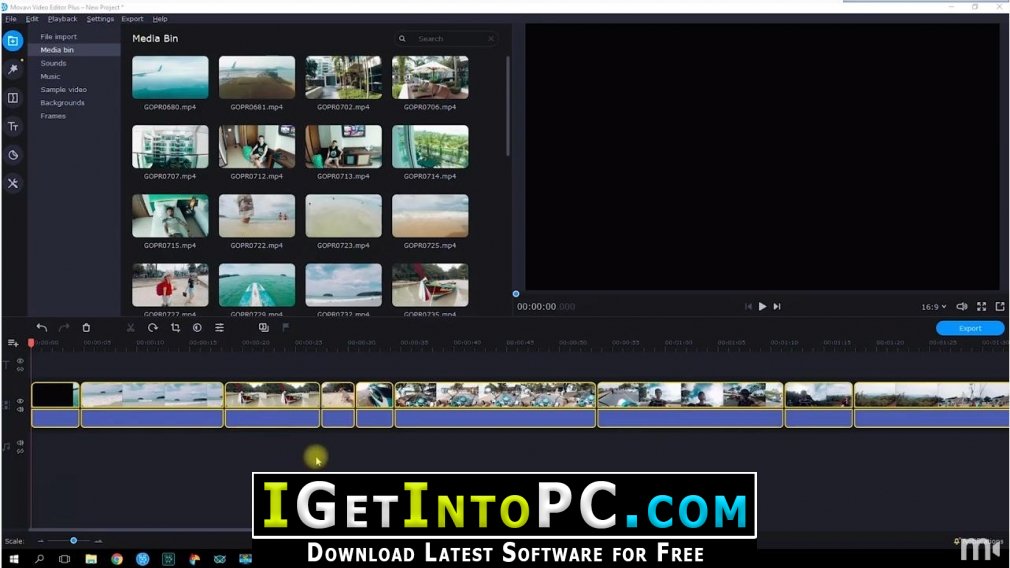Toggle visibility of the title track

[21, 361]
